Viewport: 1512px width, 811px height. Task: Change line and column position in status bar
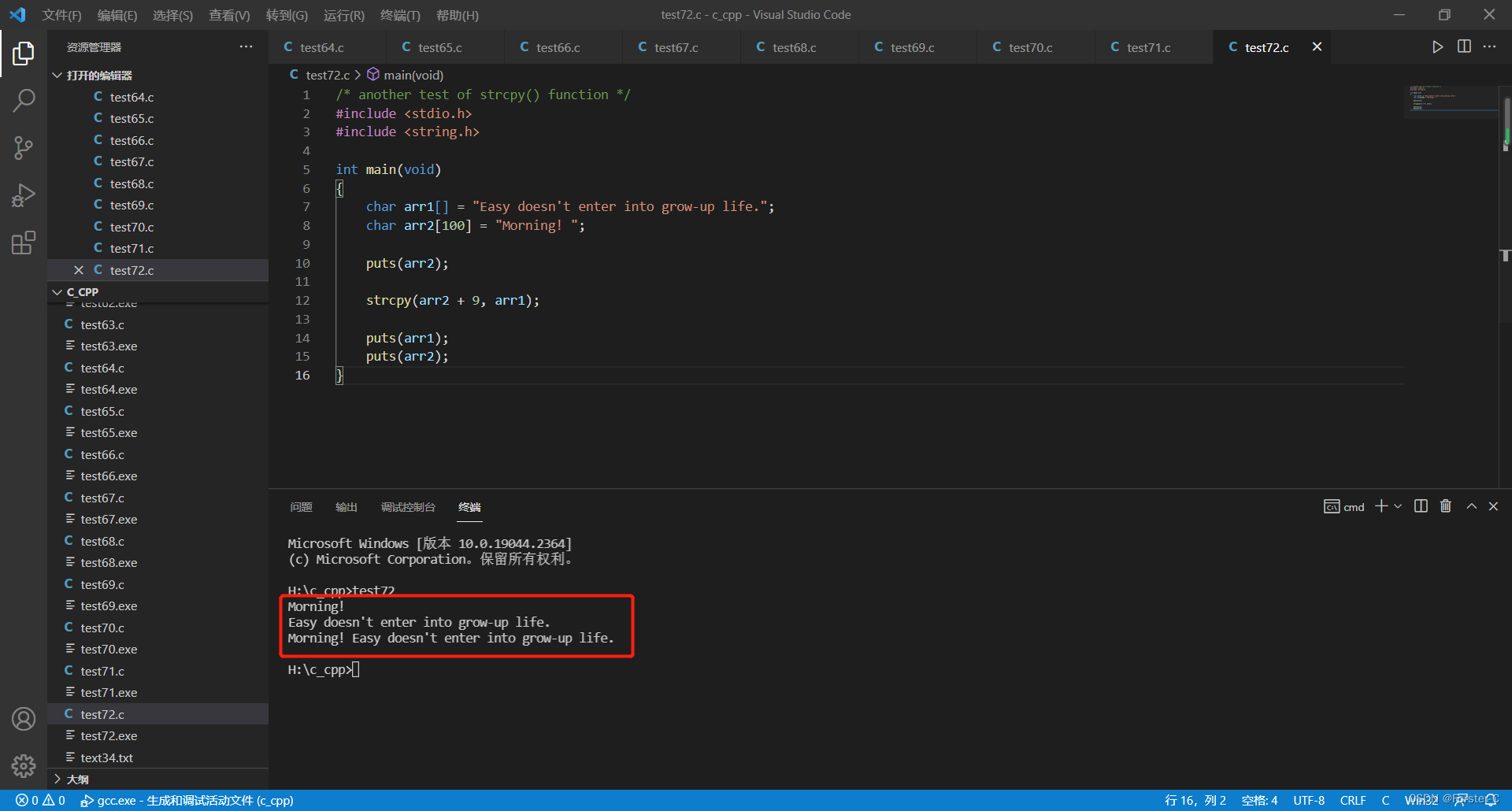click(x=1195, y=800)
